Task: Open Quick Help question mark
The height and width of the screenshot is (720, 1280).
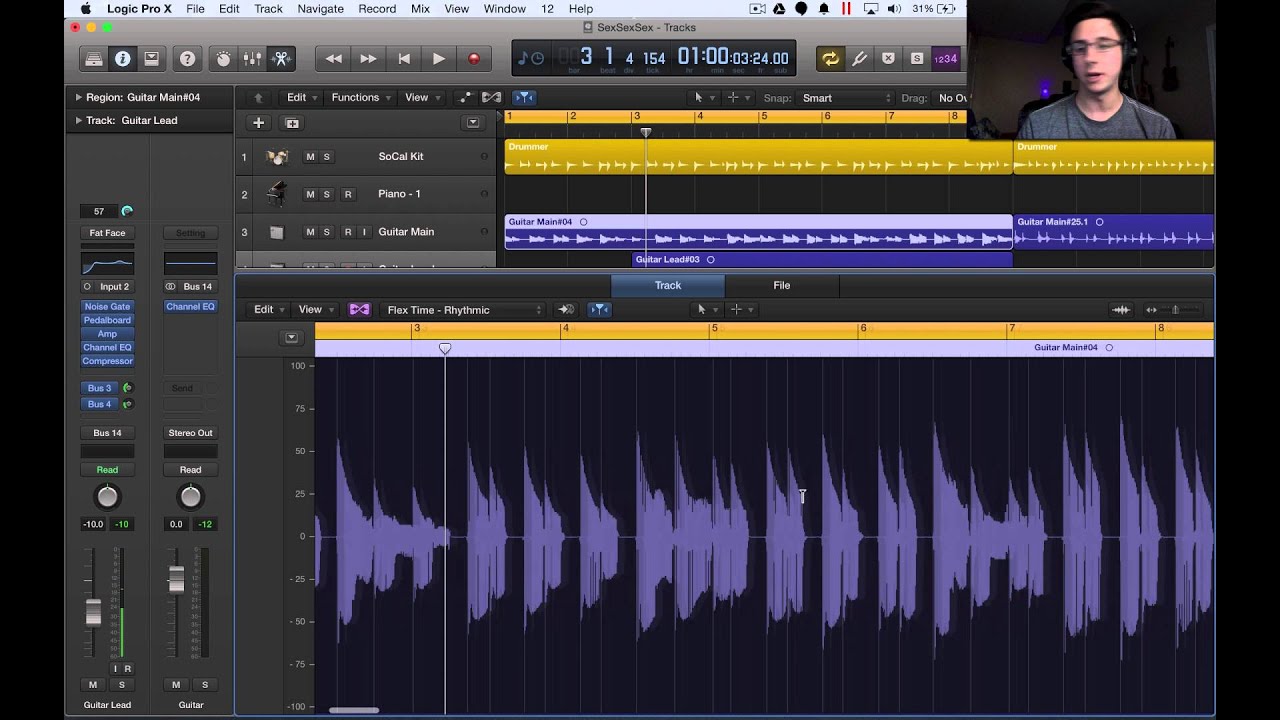Action: [187, 59]
